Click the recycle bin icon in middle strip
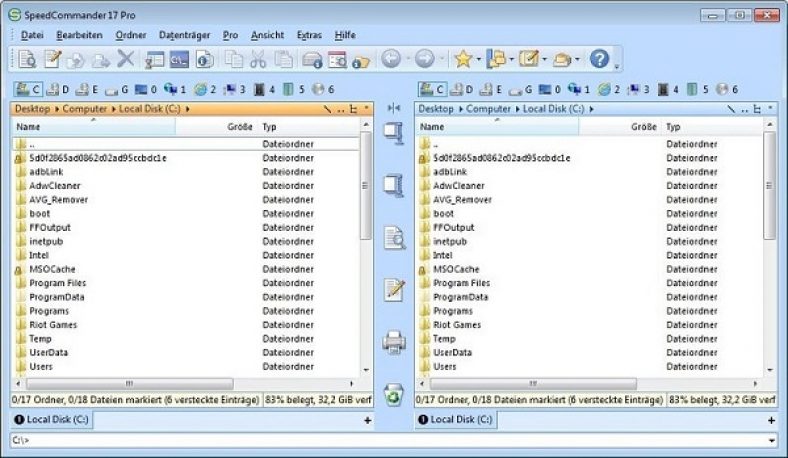This screenshot has height=458, width=788. [394, 394]
